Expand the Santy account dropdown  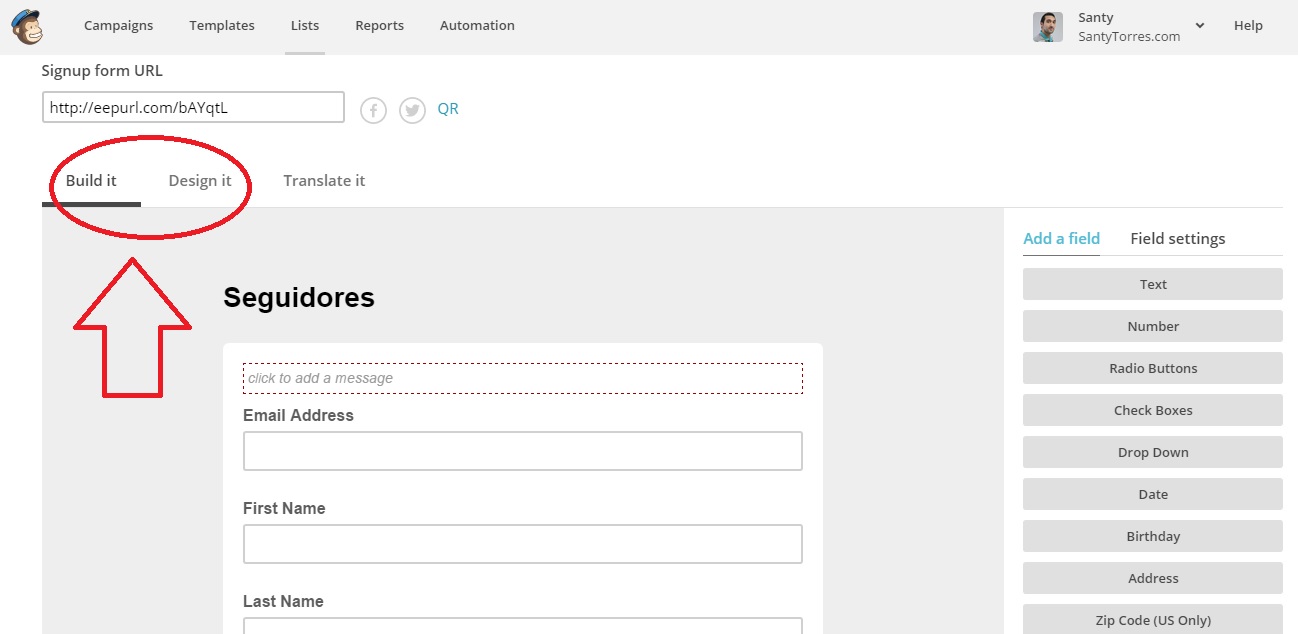(1200, 26)
